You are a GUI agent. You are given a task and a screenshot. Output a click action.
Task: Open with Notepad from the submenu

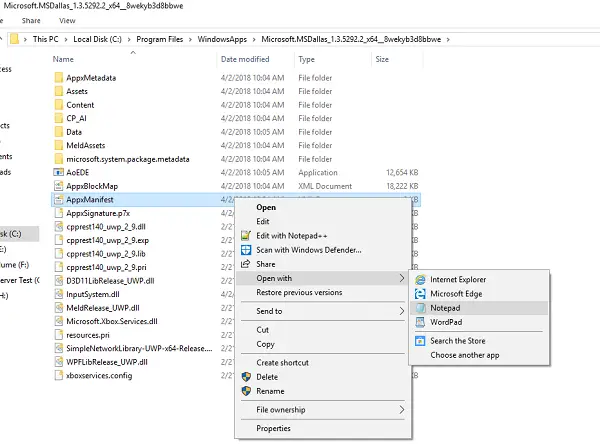pyautogui.click(x=479, y=308)
